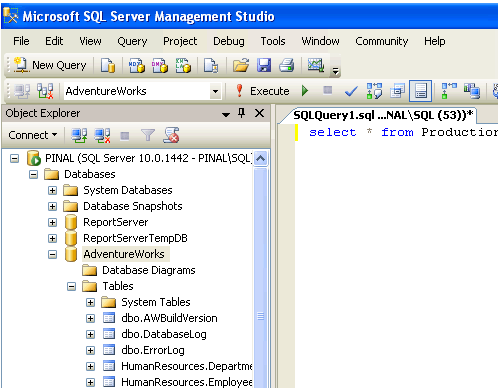Select dbo.ErrorLog table
This screenshot has height=388, width=498.
153,350
